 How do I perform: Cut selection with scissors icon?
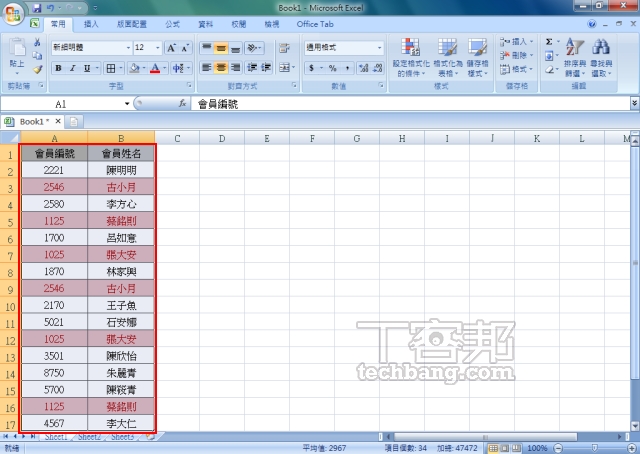pos(37,42)
